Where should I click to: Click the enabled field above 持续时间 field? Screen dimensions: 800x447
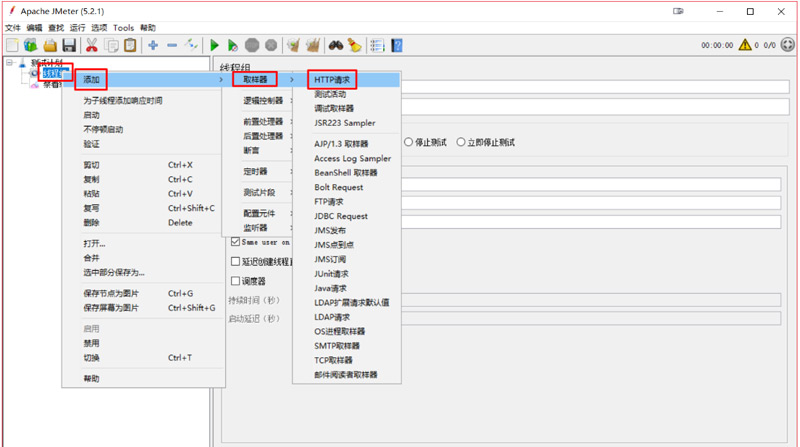pos(591,222)
